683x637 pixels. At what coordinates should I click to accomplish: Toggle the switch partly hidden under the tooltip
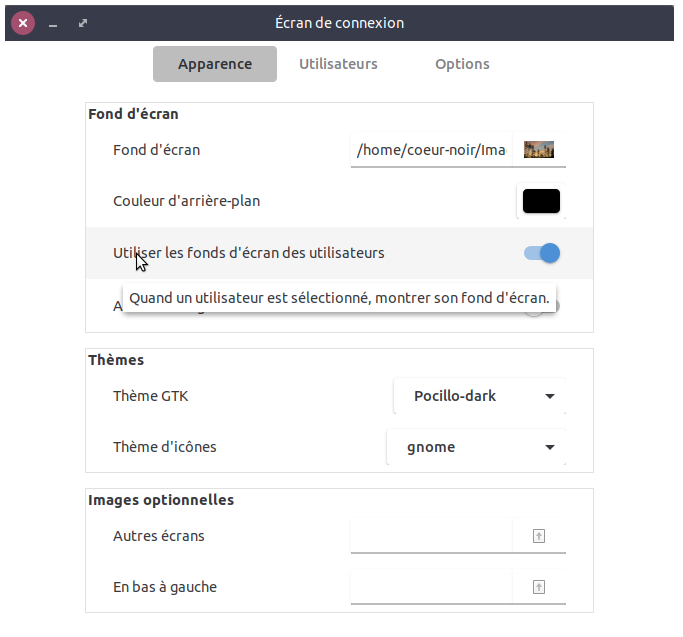coord(541,308)
